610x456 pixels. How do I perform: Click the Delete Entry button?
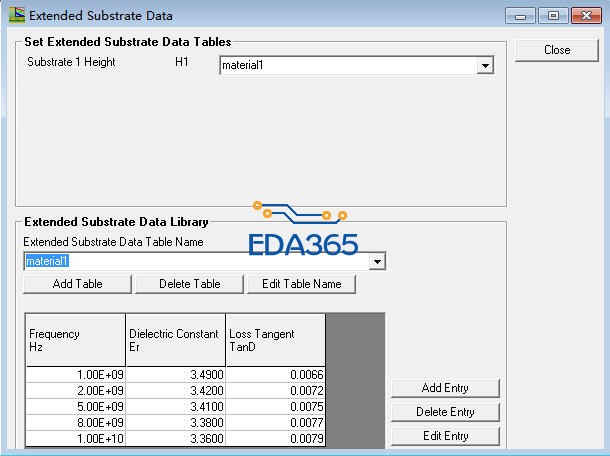[445, 412]
